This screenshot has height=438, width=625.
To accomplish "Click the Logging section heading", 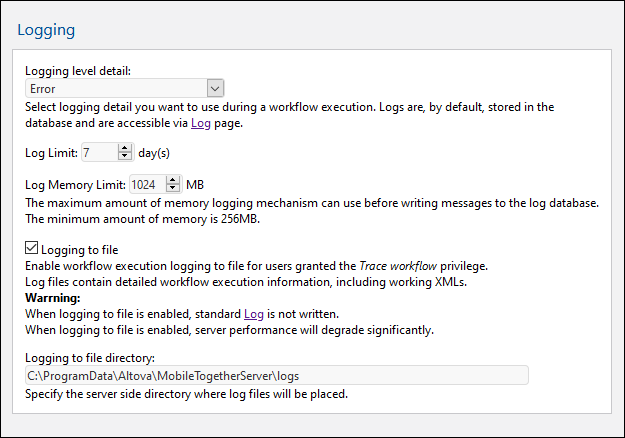I will [46, 30].
